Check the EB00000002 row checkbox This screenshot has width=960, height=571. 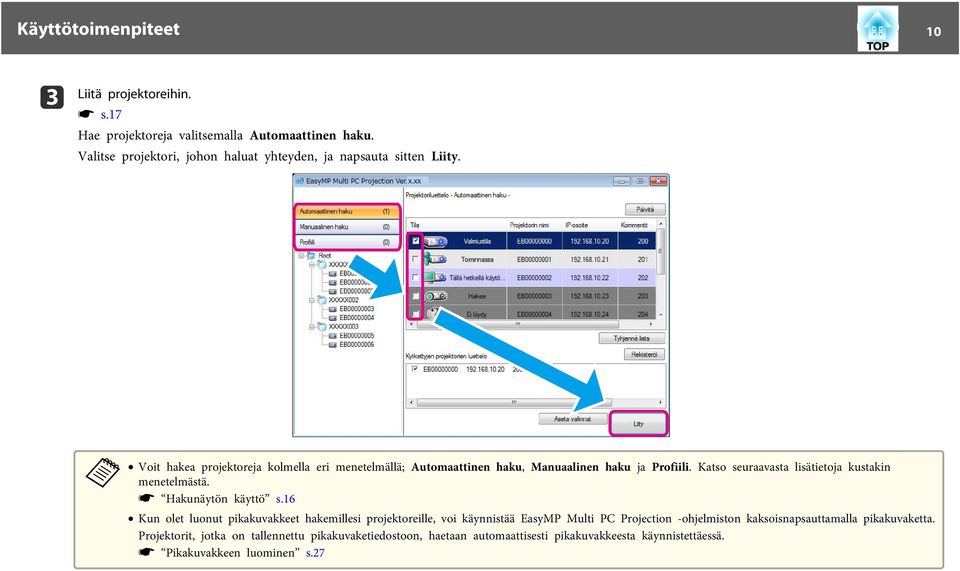(416, 278)
